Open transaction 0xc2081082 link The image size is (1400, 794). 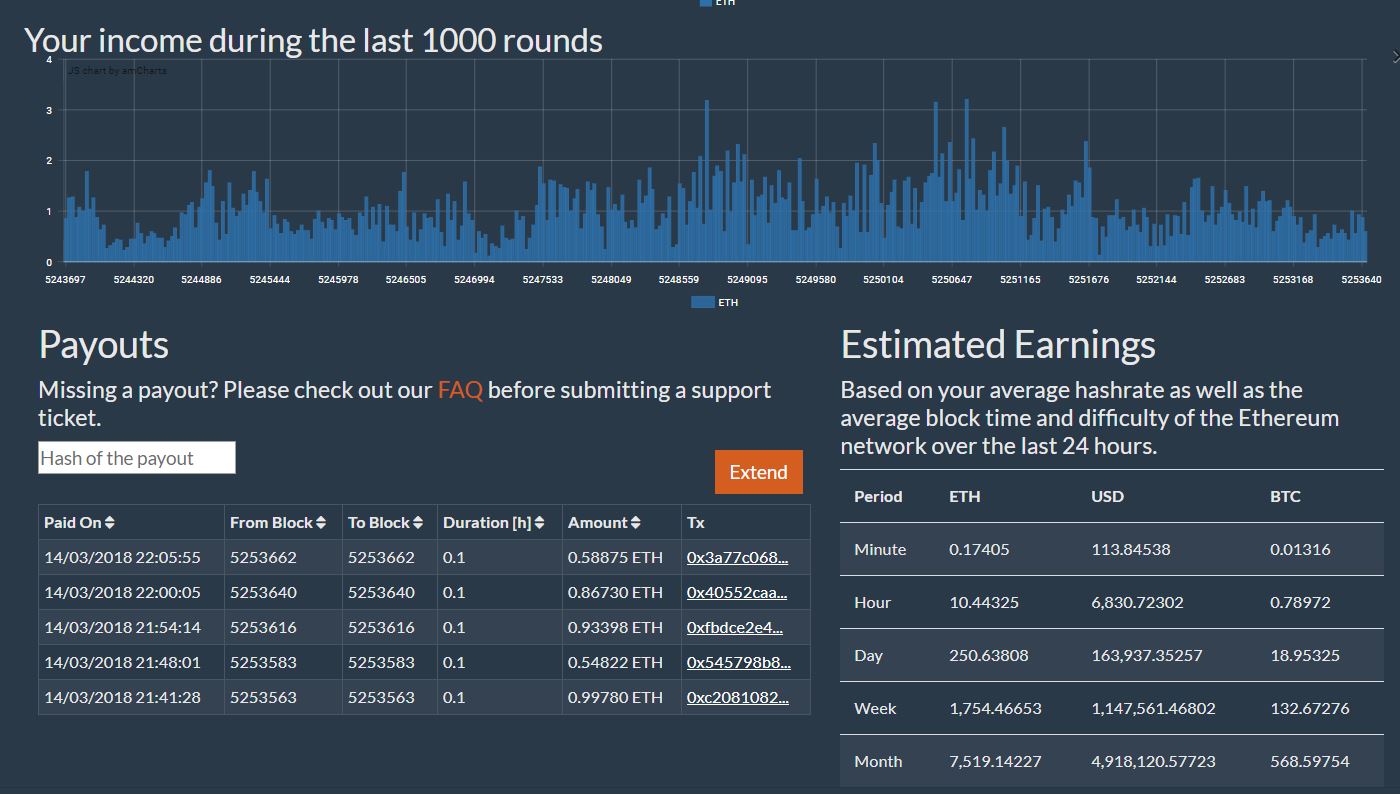[737, 697]
